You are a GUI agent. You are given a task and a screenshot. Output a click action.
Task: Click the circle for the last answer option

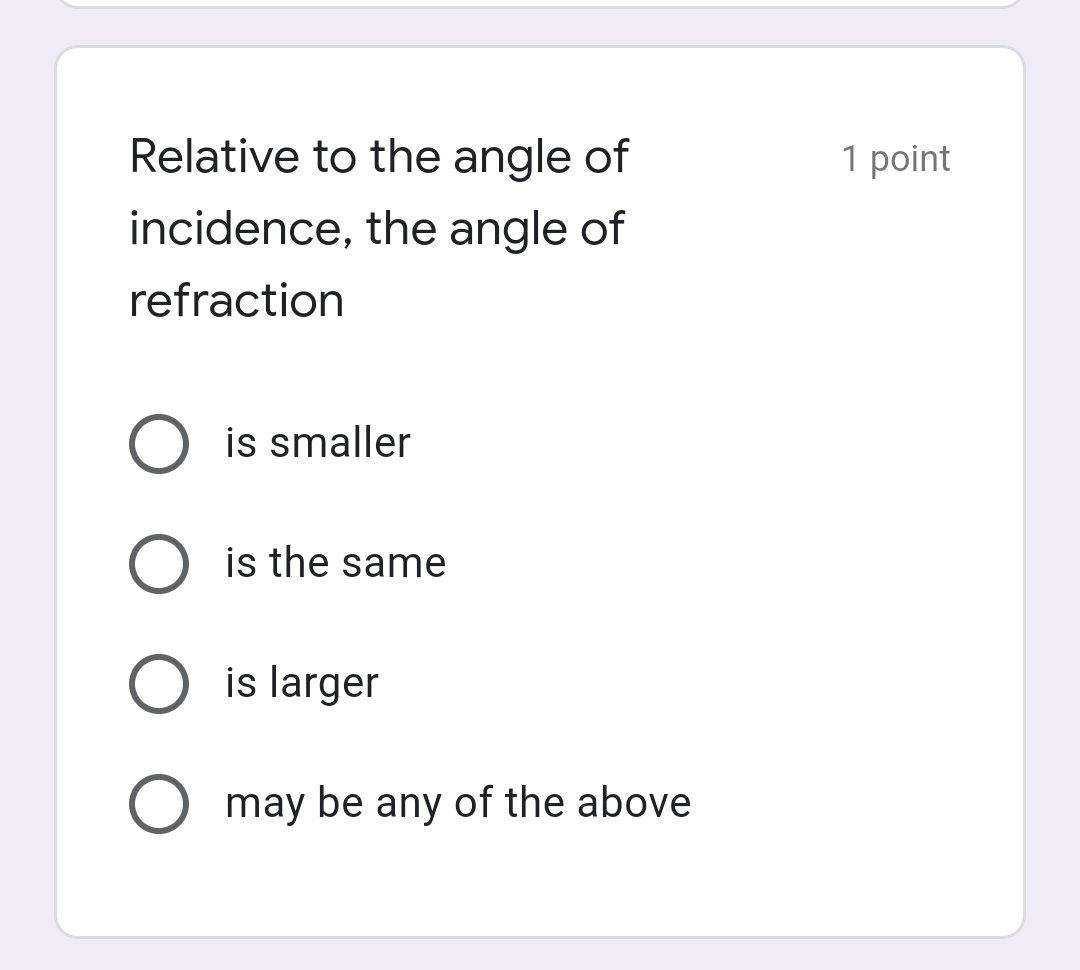[x=158, y=803]
